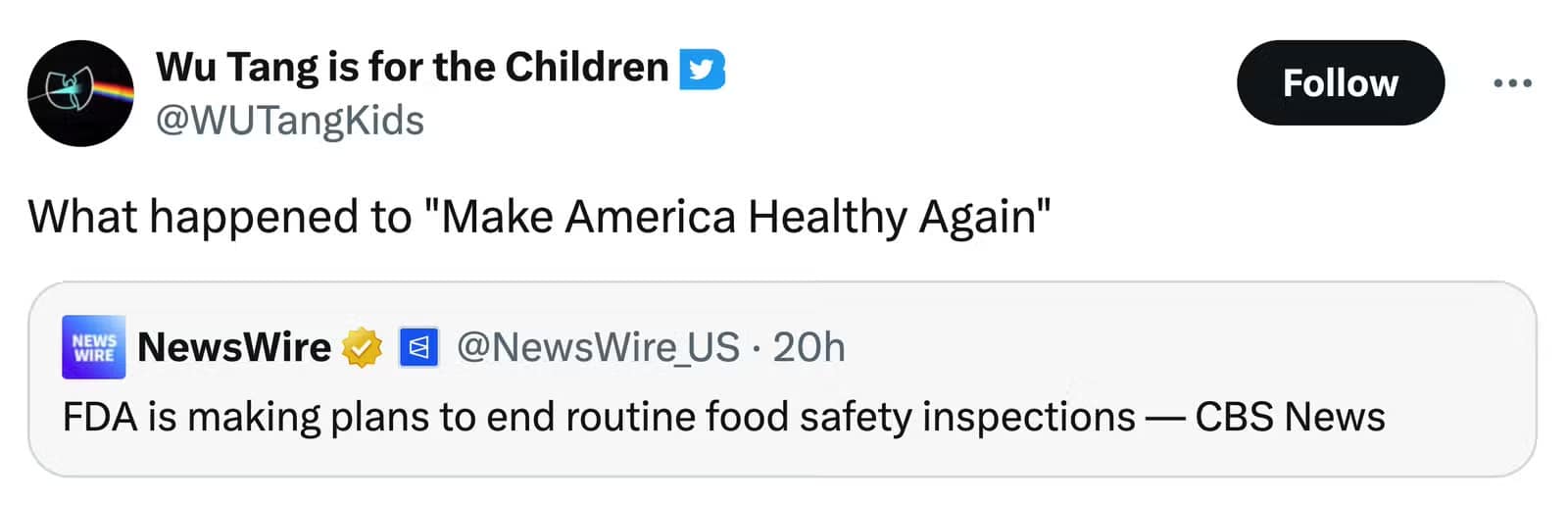
Task: Click the NewsWire logo avatar
Action: [93, 347]
